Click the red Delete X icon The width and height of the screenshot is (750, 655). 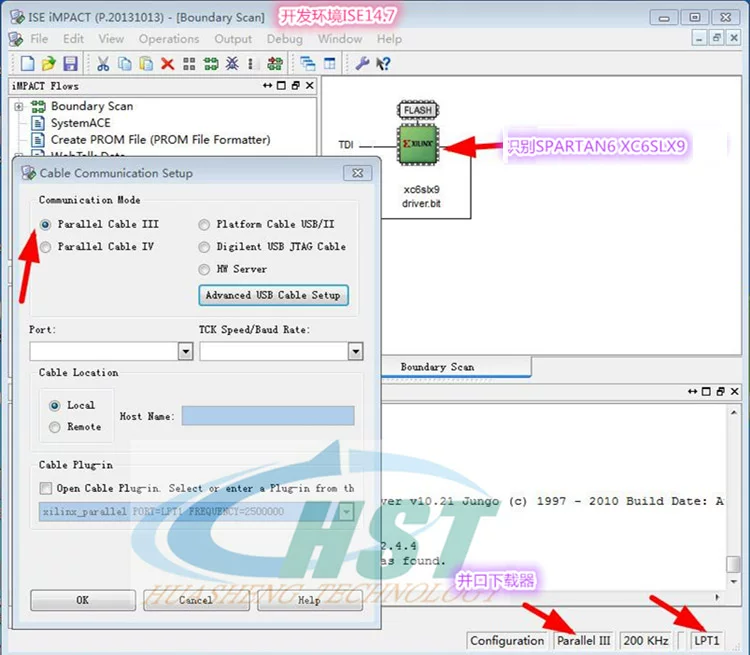pyautogui.click(x=167, y=63)
